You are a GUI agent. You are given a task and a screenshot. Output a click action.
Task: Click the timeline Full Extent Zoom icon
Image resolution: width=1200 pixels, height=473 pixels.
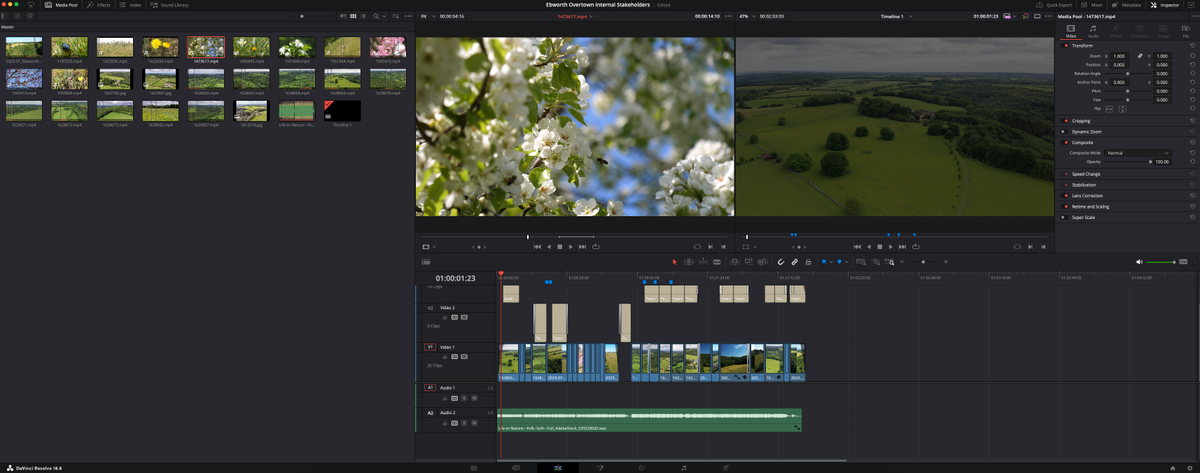tap(861, 261)
